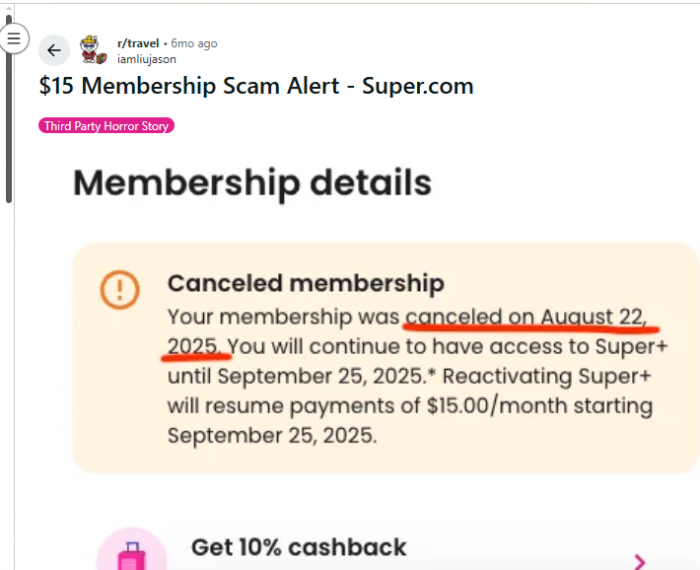The image size is (700, 570).
Task: Open the Get 10% cashback item
Action: (x=298, y=547)
